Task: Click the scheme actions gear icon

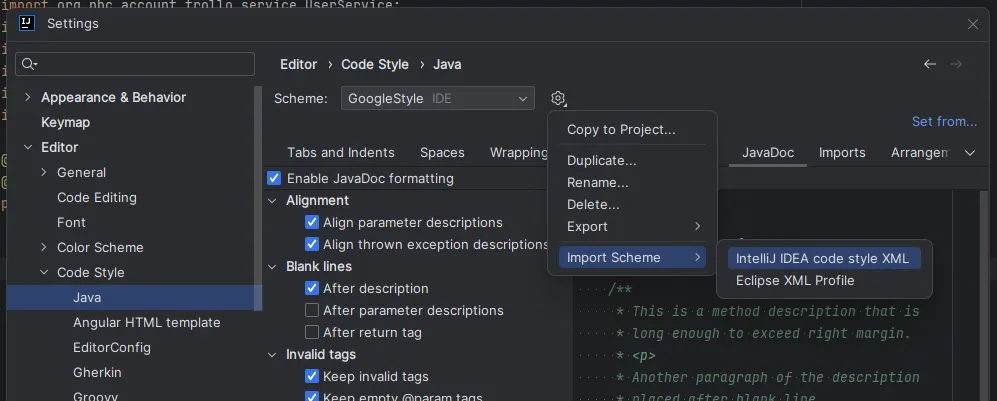Action: coord(558,98)
